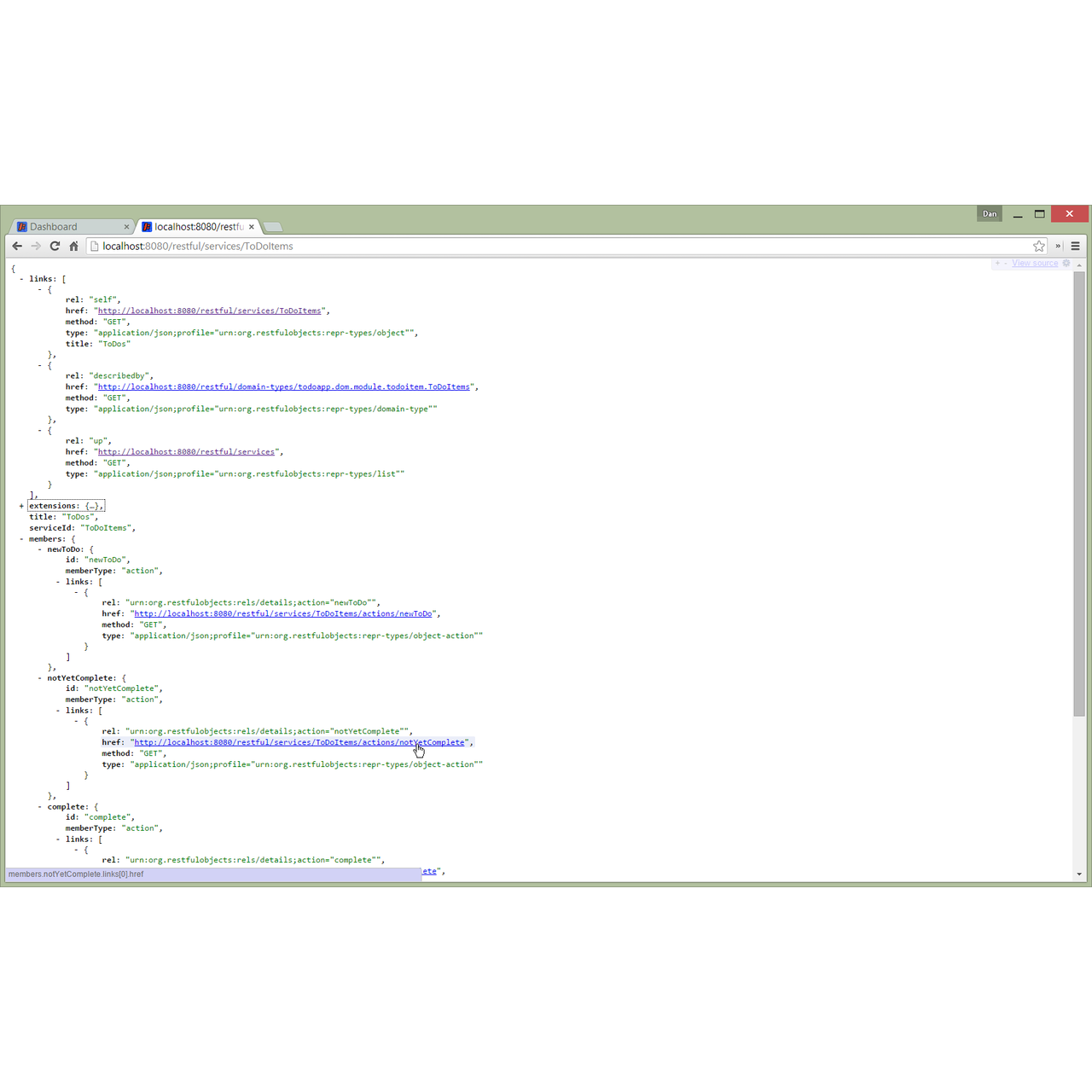Click View source link
1092x1092 pixels.
pyautogui.click(x=1034, y=263)
